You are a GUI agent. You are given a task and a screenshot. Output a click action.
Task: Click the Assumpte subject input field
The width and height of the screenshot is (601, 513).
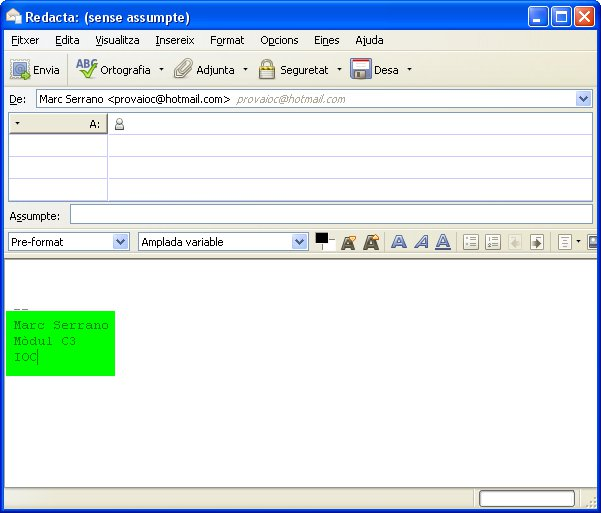pos(330,215)
